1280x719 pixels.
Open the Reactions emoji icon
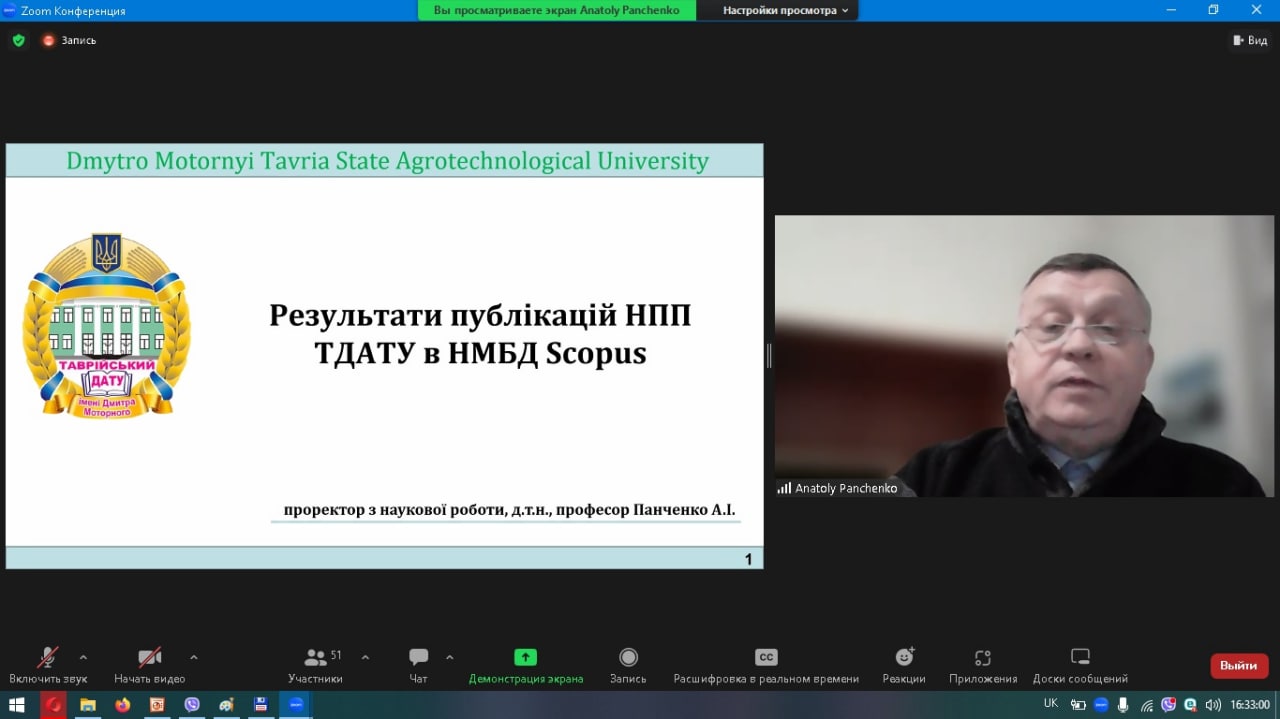[x=904, y=657]
